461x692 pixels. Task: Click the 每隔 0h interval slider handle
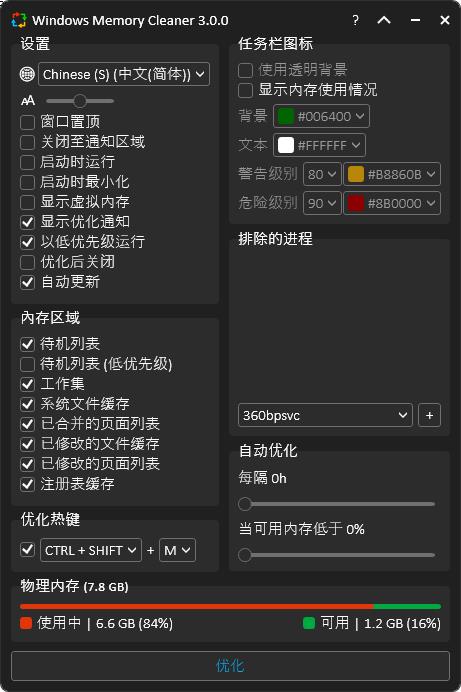click(x=245, y=504)
